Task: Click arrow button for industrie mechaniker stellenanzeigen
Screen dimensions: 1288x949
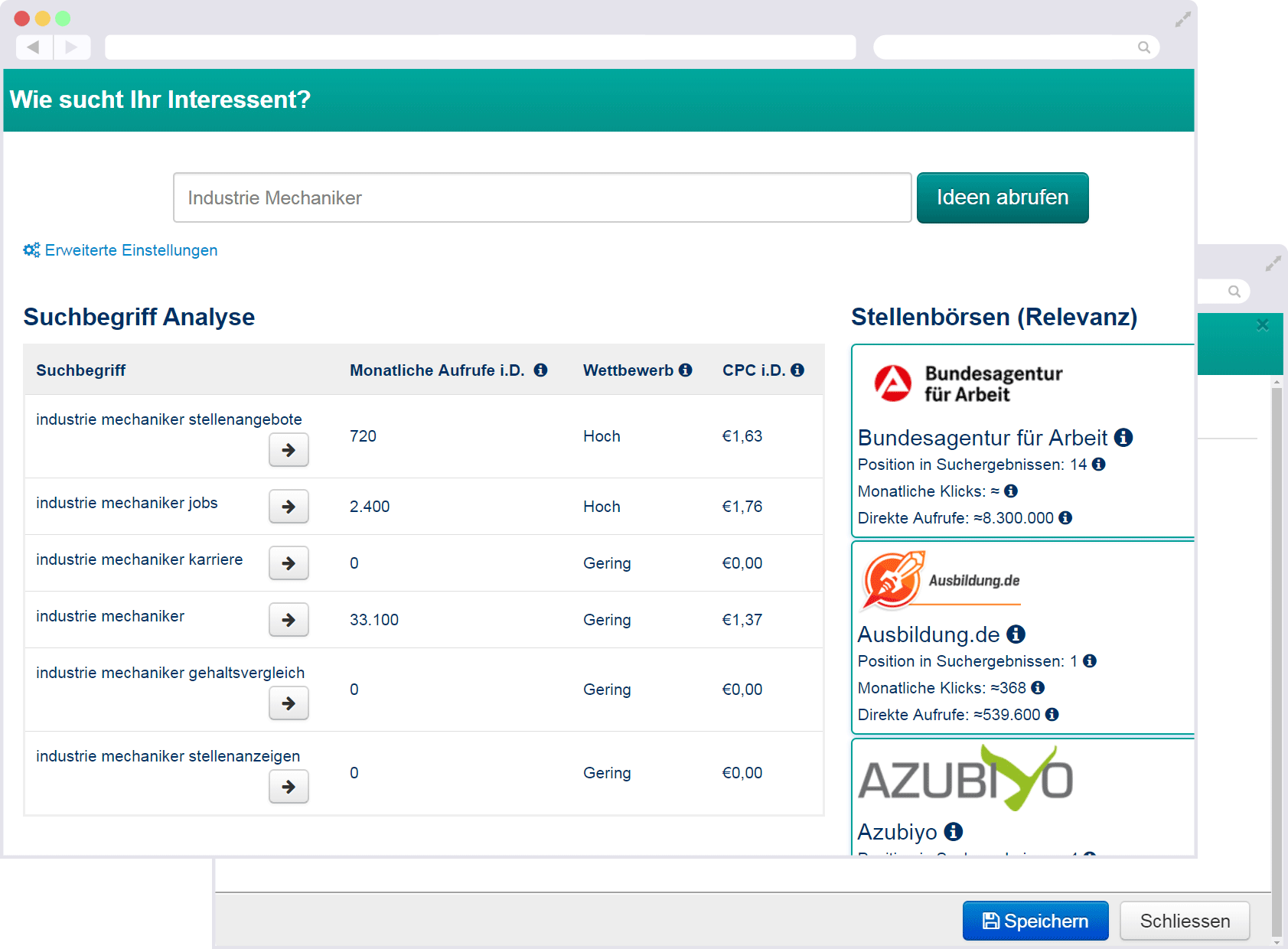Action: click(x=289, y=787)
